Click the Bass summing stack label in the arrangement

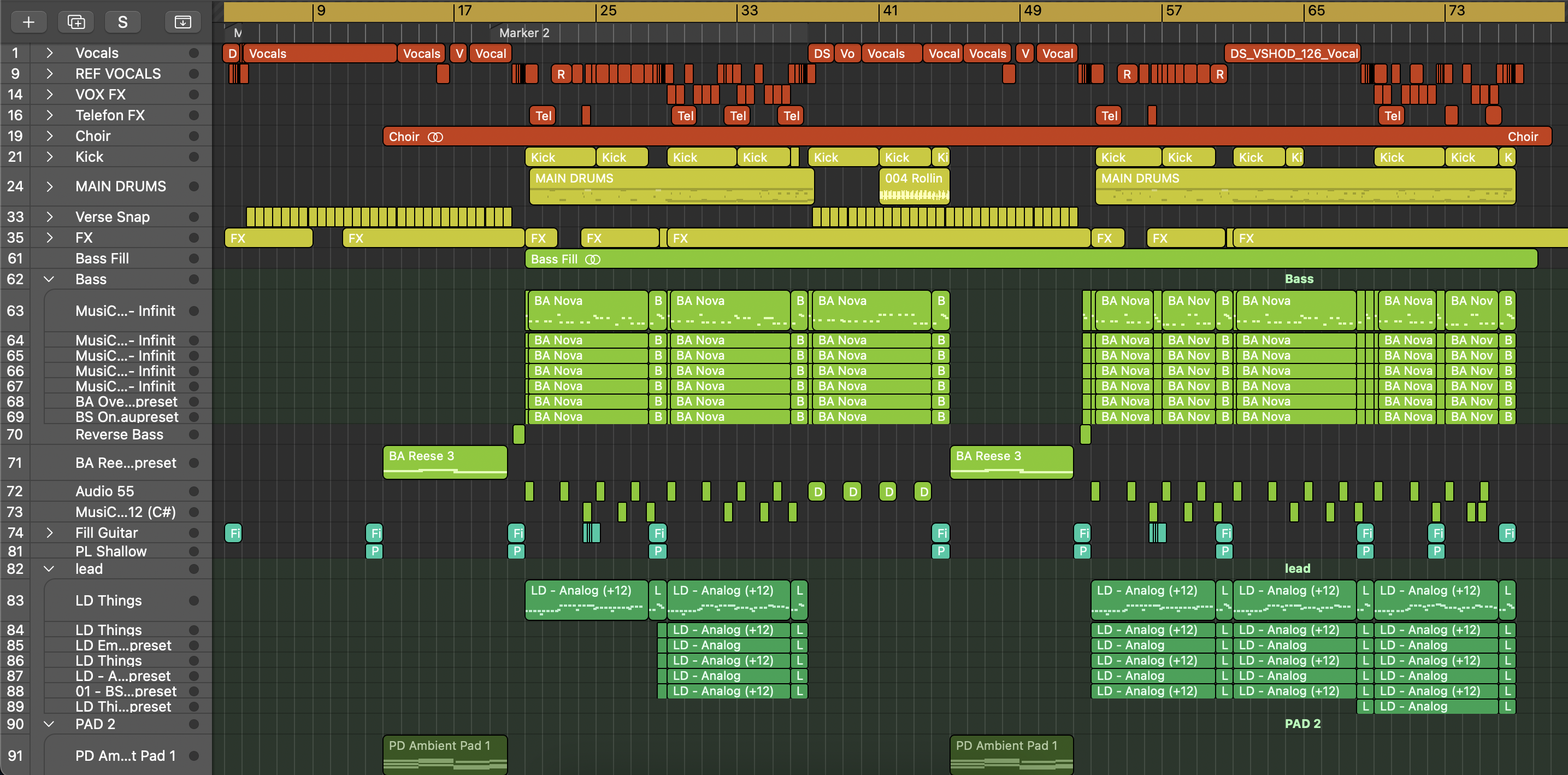point(1299,279)
